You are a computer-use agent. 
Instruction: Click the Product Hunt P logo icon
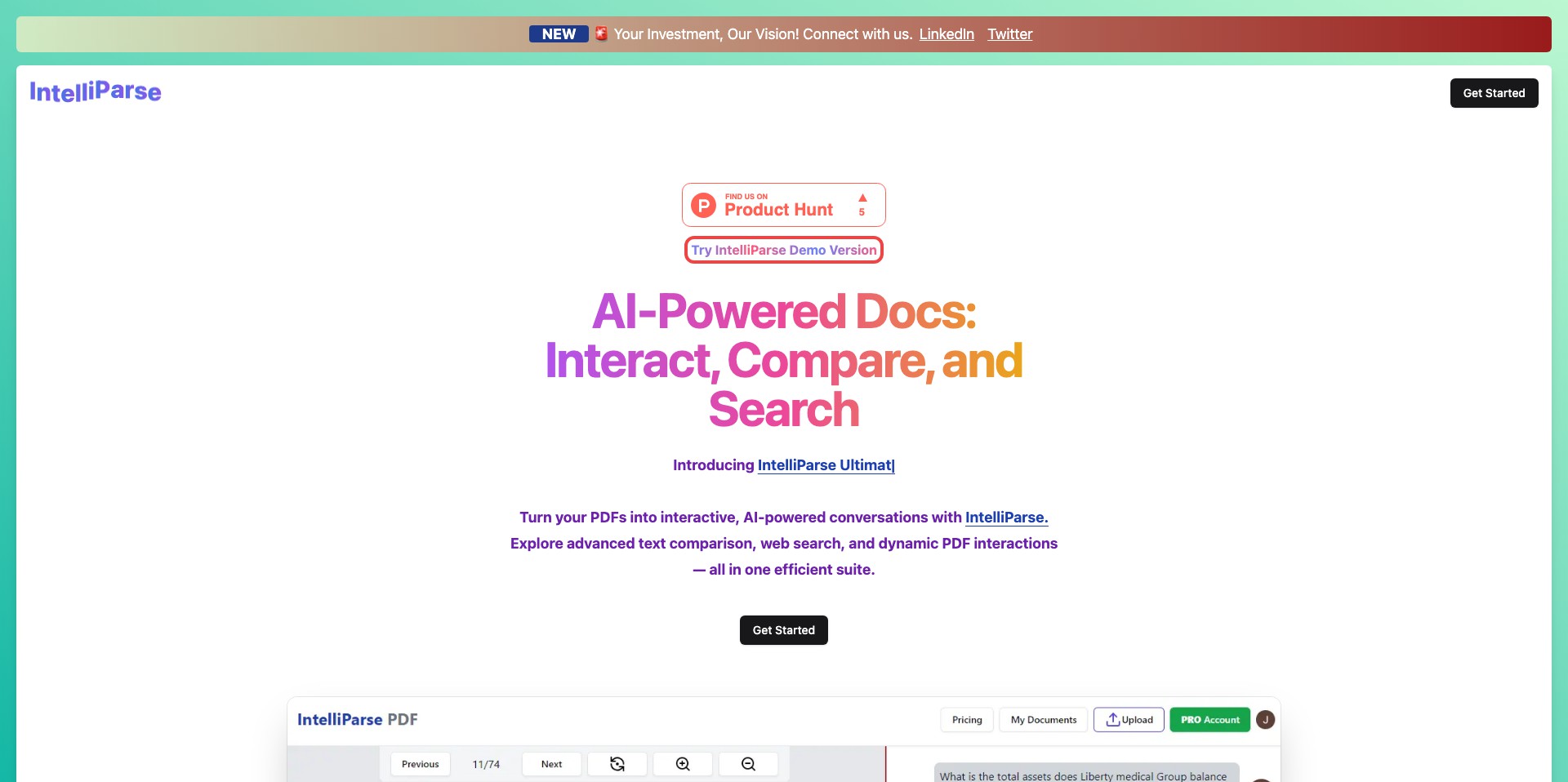tap(703, 205)
